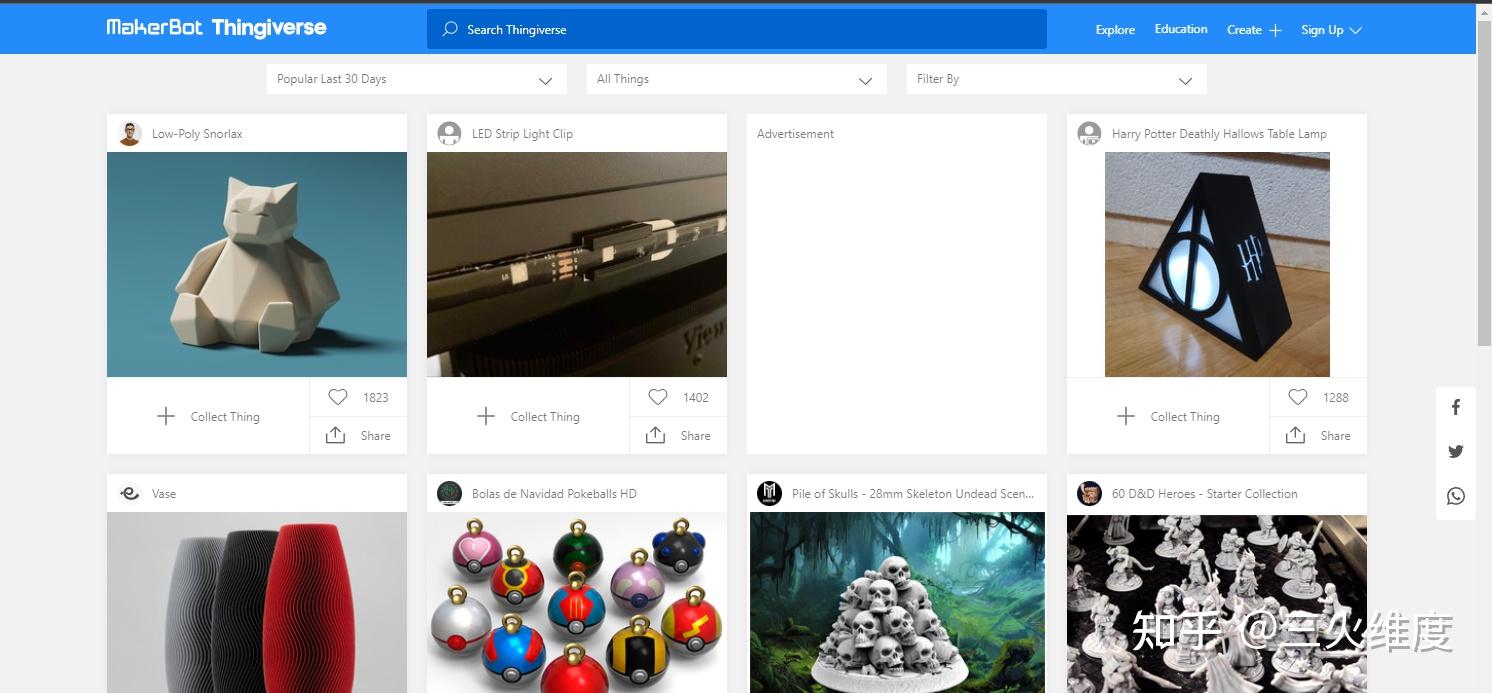Open 60 D&D Heroes Starter Collection title
This screenshot has width=1492, height=693.
pos(1205,494)
